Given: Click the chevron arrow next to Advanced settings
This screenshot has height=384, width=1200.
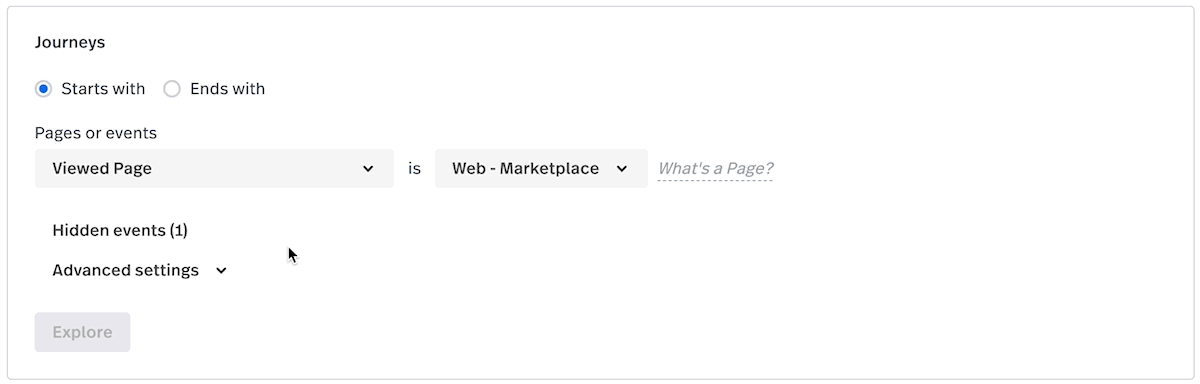Looking at the screenshot, I should point(221,271).
